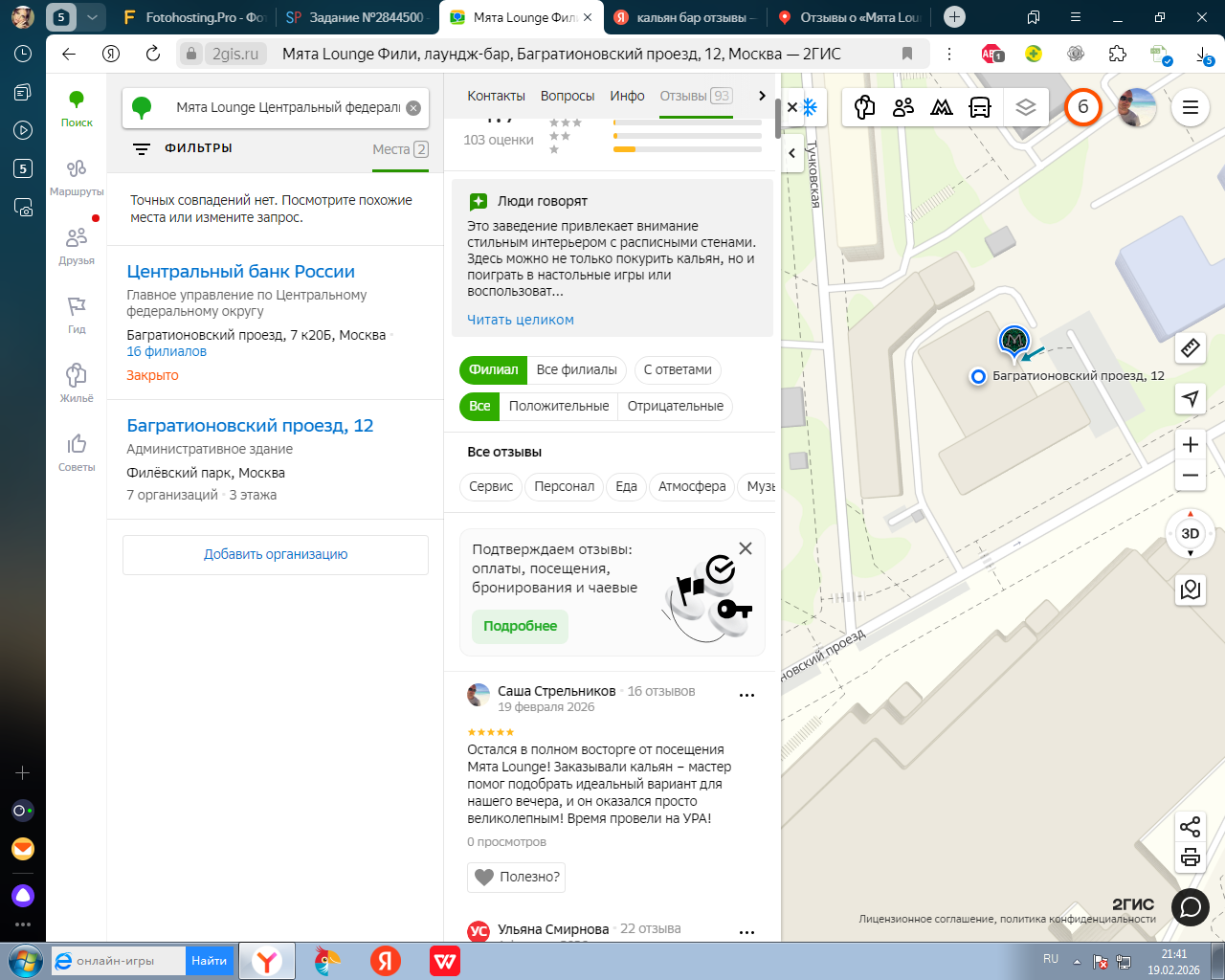1225x980 pixels.
Task: Filter reviews by Персонал topic
Action: pos(565,487)
